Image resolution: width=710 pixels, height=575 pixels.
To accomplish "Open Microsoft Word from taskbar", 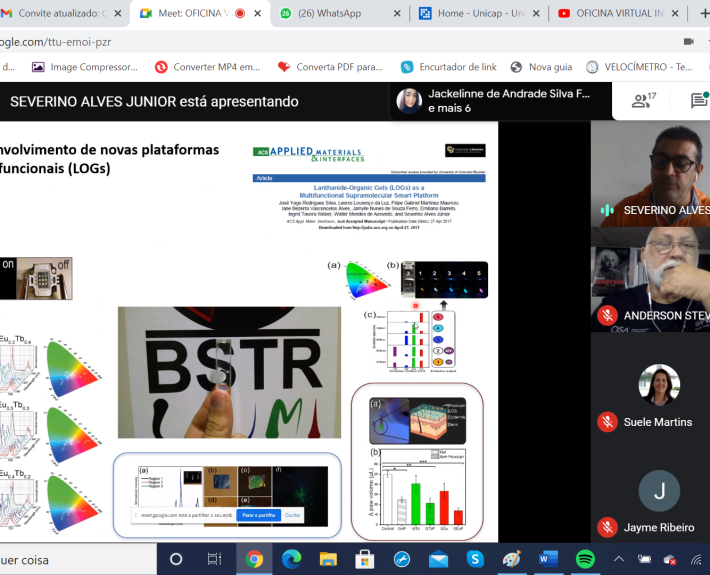I will point(548,560).
